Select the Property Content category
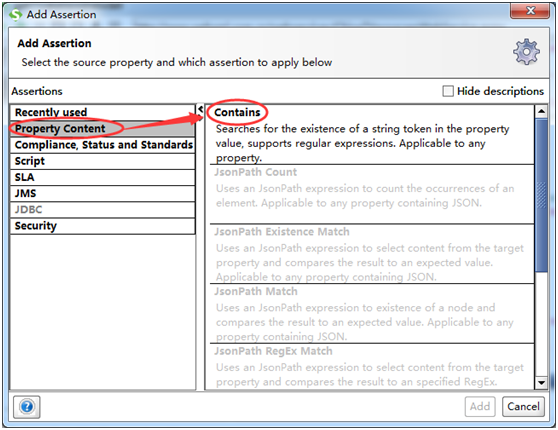Screen dimensions: 558x430 (x=102, y=129)
